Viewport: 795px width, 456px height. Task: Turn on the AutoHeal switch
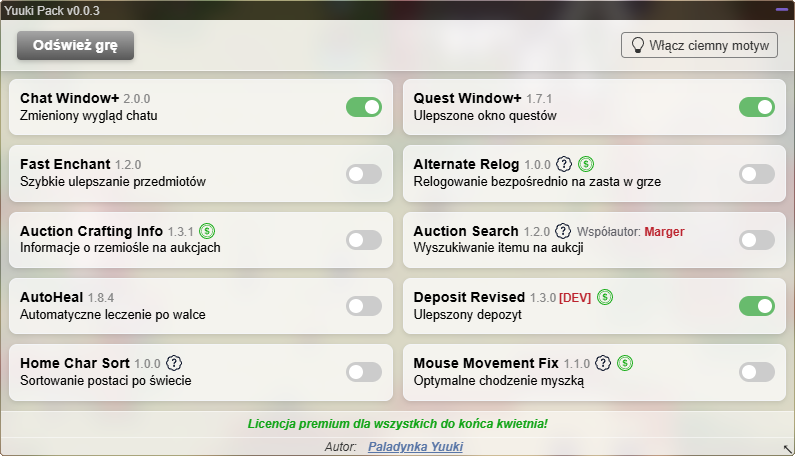tap(364, 306)
